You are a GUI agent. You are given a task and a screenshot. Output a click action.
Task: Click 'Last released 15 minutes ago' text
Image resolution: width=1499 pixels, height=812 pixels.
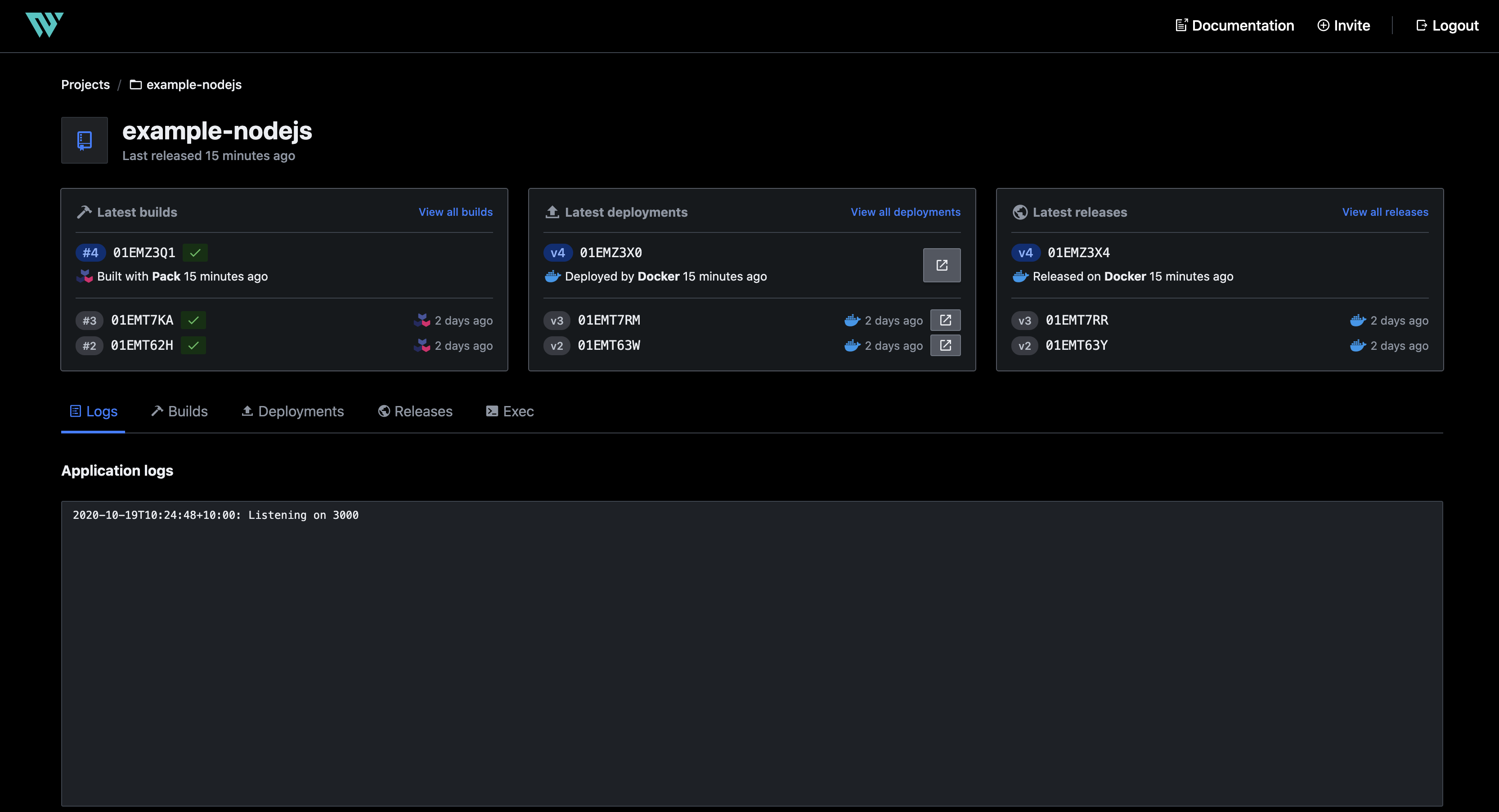point(208,155)
